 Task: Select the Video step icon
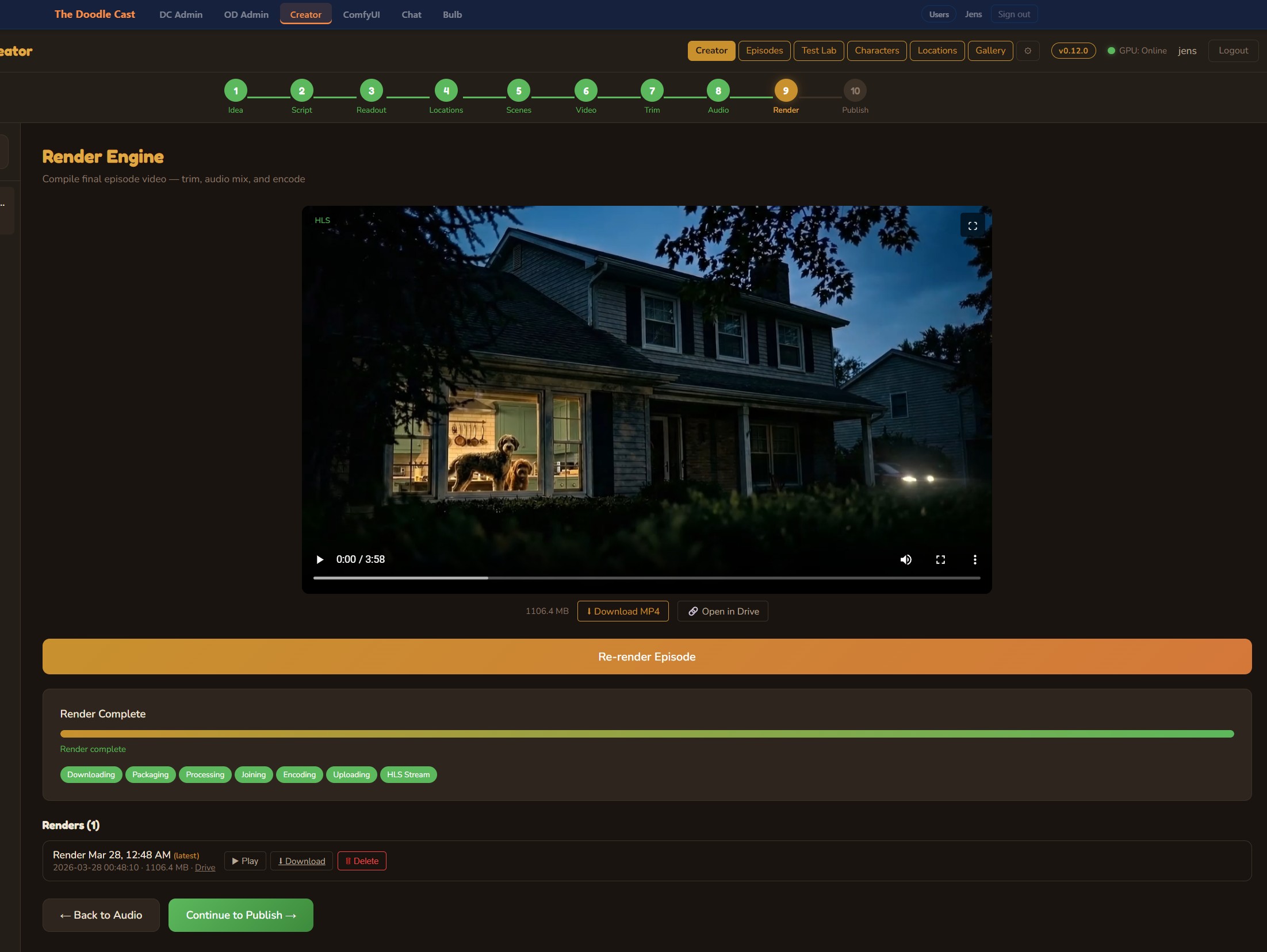(585, 90)
